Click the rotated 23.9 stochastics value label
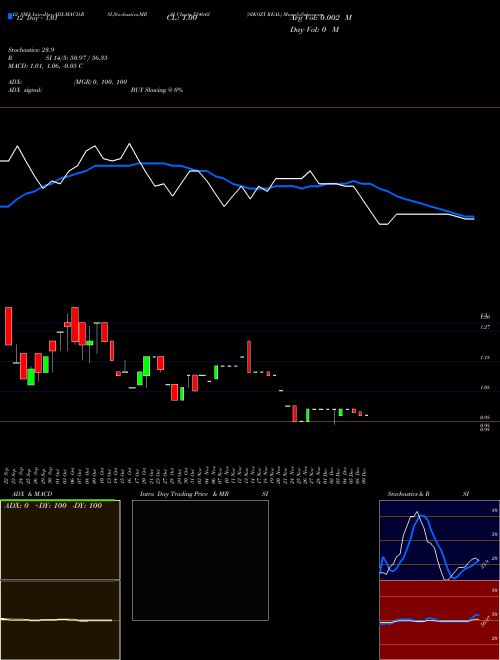 484,562
